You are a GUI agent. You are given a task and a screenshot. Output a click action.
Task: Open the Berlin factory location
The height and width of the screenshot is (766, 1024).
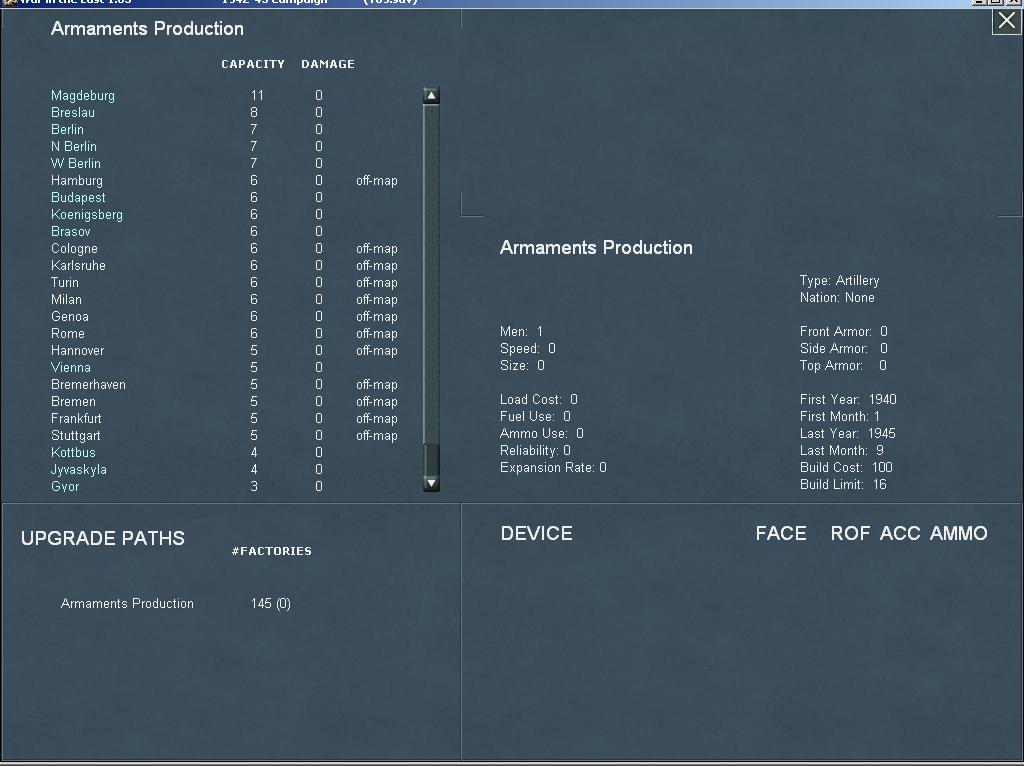[67, 129]
